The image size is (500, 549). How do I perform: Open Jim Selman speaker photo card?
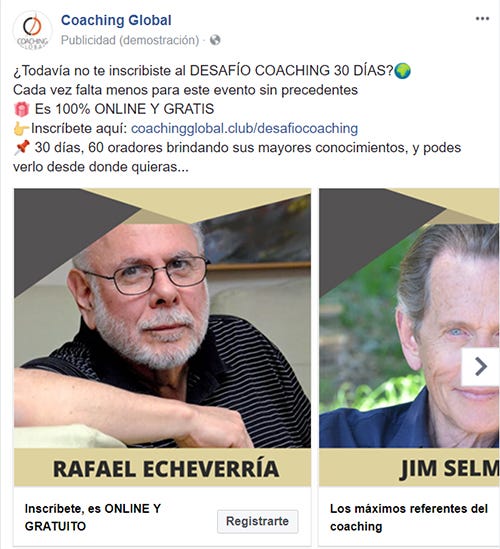click(409, 318)
